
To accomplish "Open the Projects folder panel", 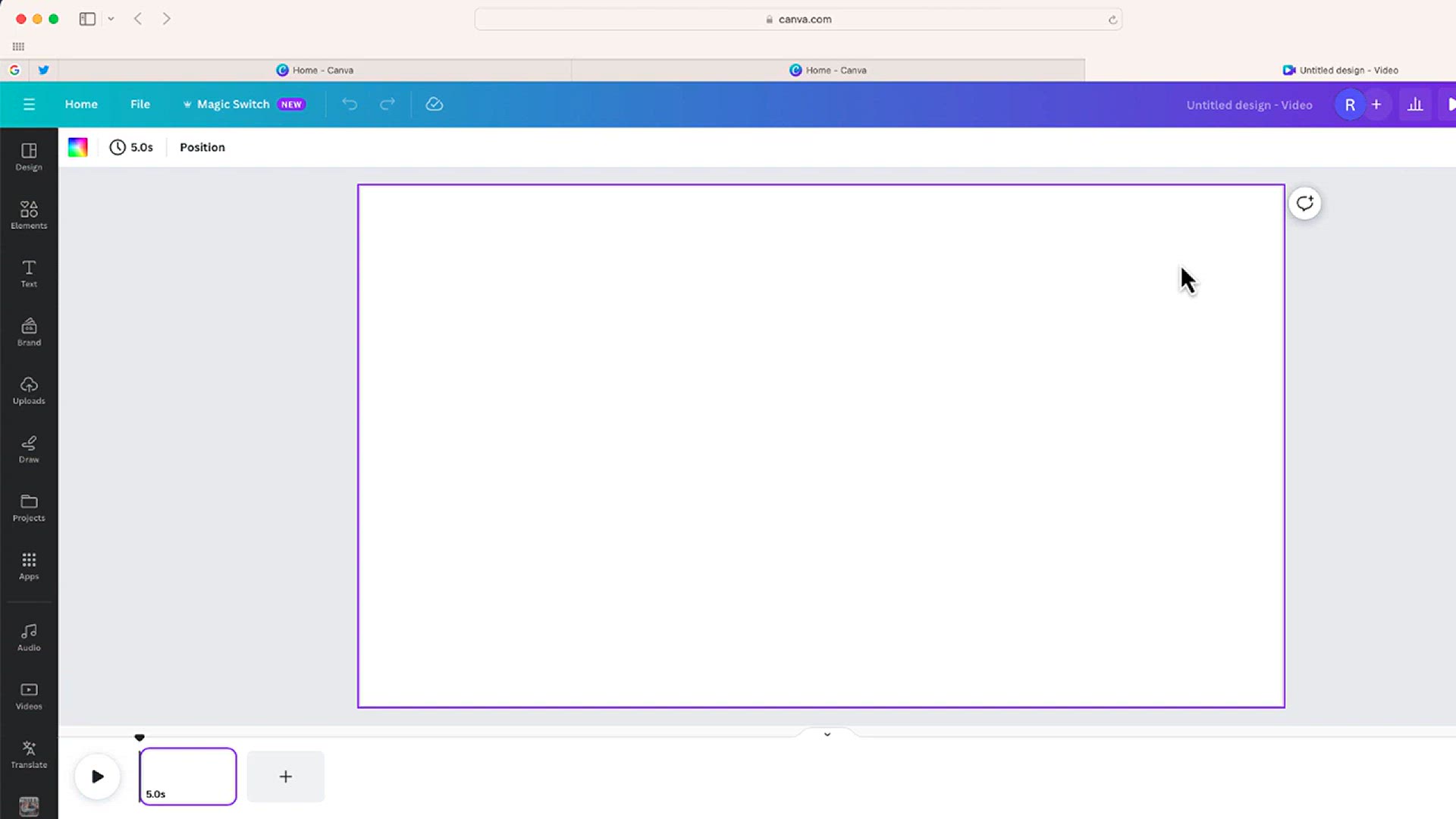I will [x=29, y=507].
